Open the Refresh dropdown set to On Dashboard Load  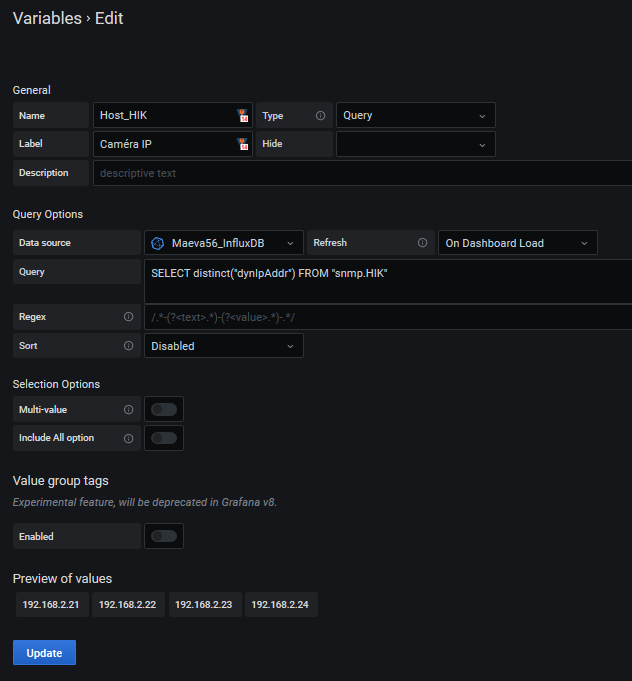pos(517,243)
